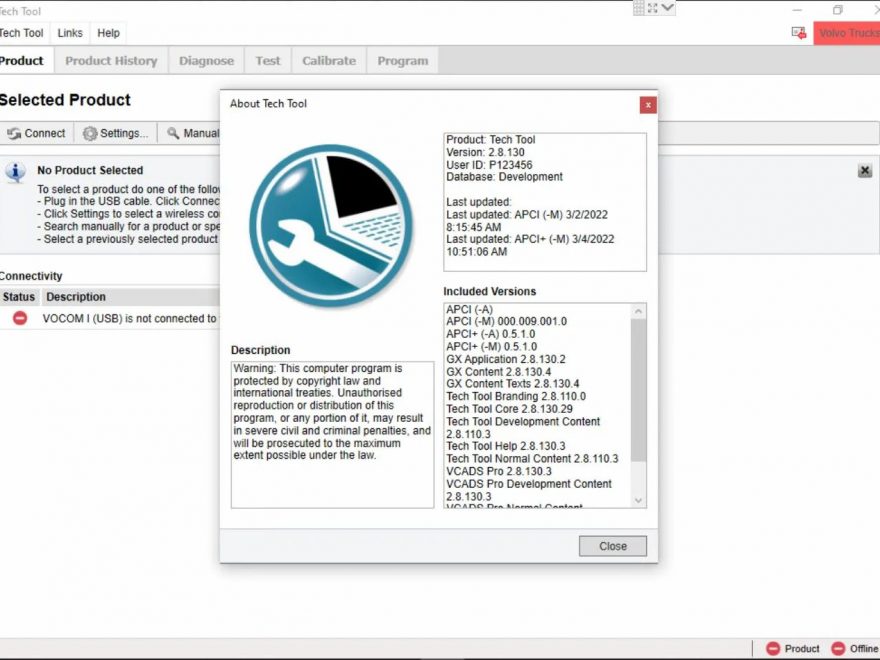Switch to the Calibrate tab

coord(329,61)
